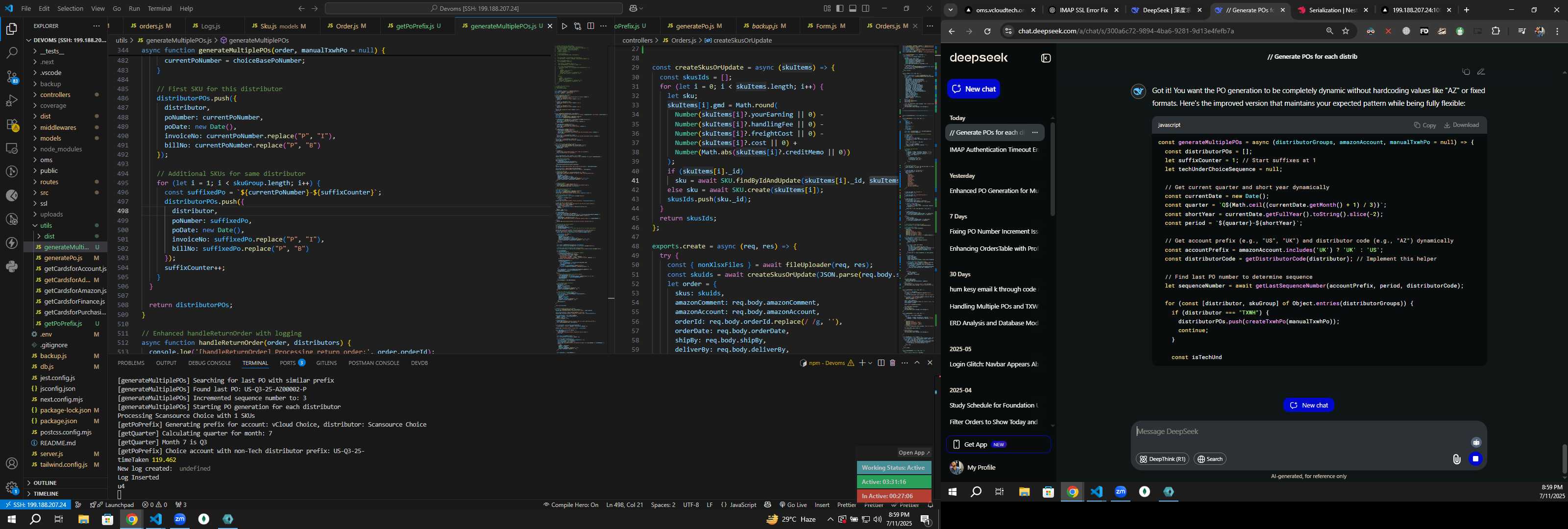Open the File menu in VS Code
The image size is (1568, 529).
tap(26, 8)
